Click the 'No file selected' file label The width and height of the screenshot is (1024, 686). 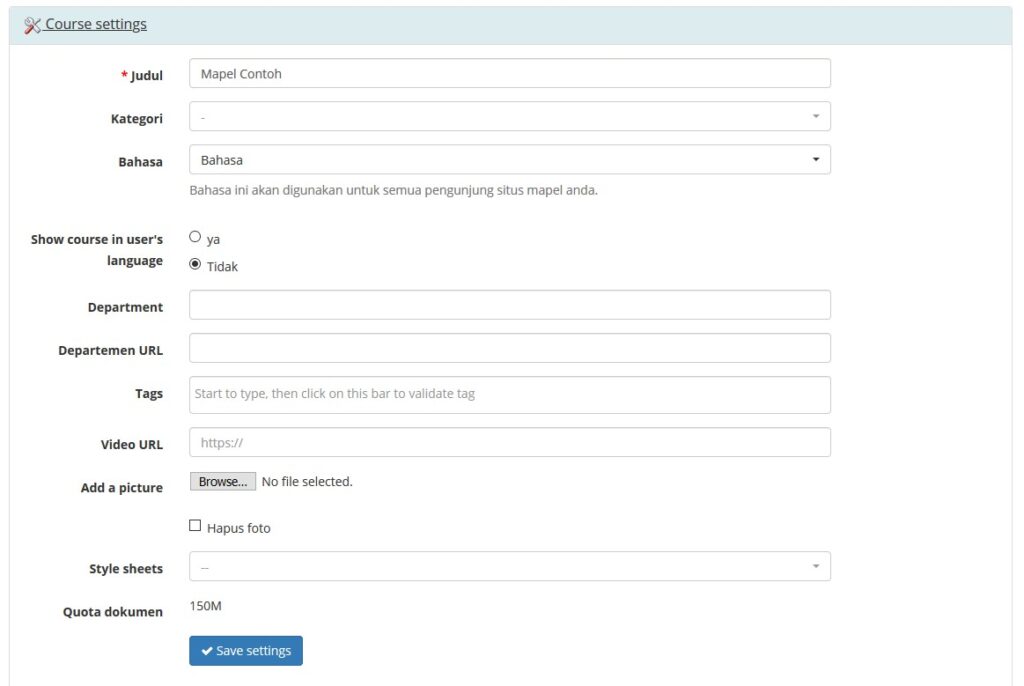point(307,482)
